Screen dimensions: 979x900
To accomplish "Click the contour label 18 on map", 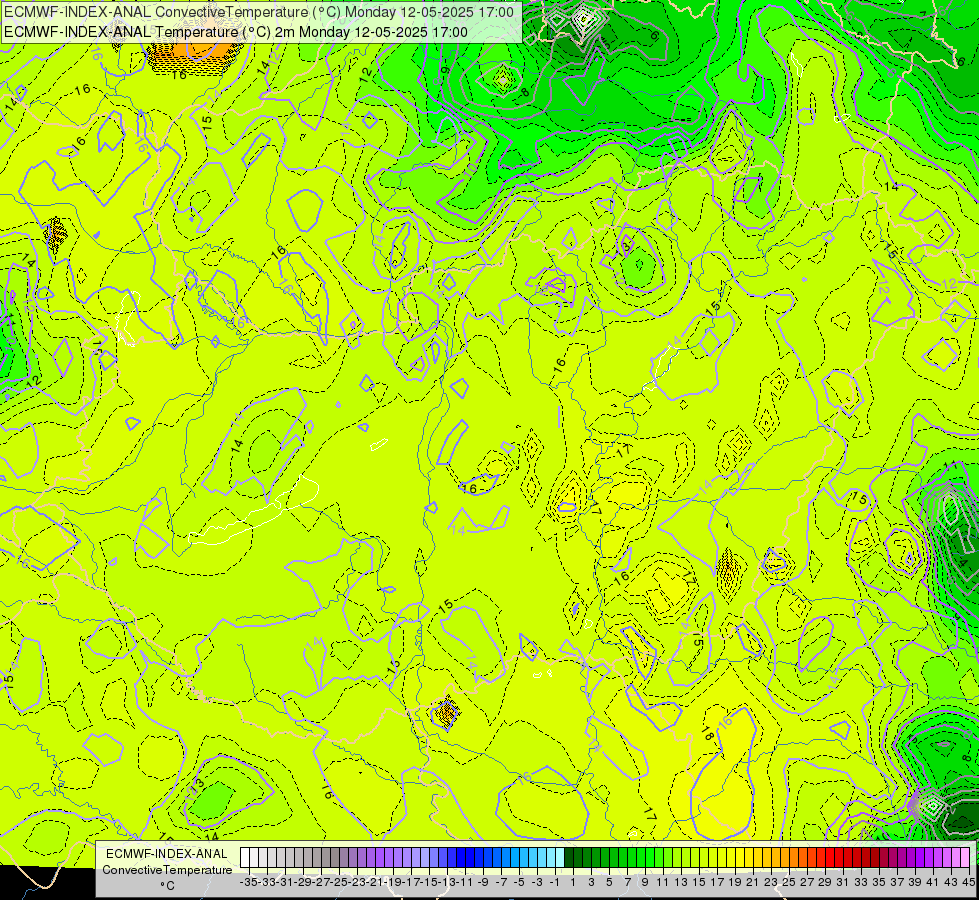I will click(707, 734).
